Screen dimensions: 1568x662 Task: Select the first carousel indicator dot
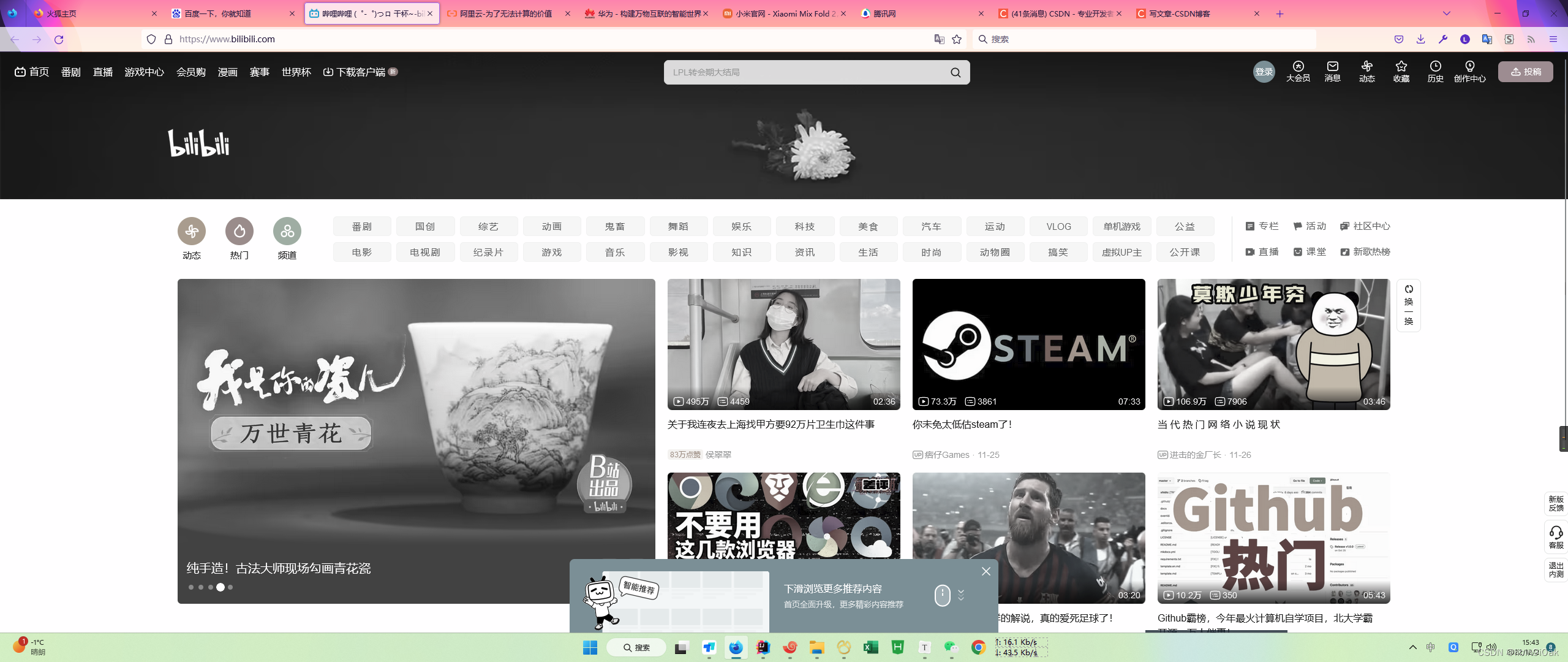[191, 587]
